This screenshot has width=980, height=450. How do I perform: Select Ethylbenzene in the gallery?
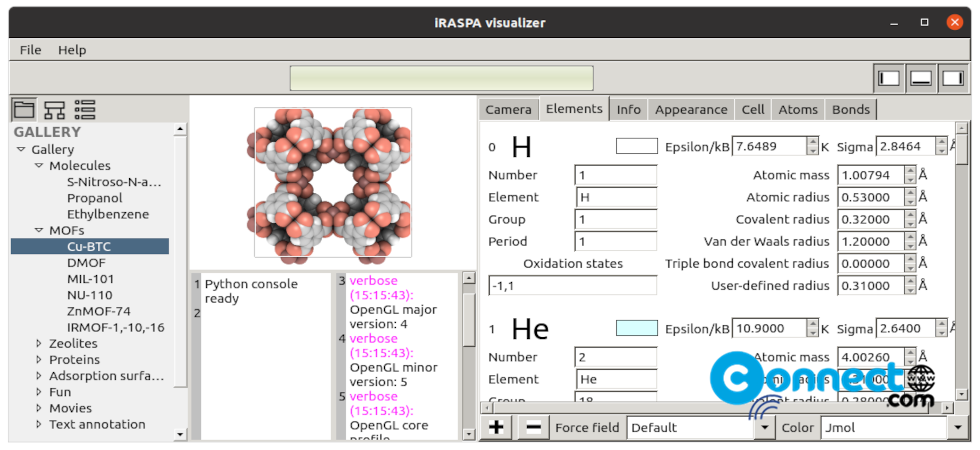(108, 214)
